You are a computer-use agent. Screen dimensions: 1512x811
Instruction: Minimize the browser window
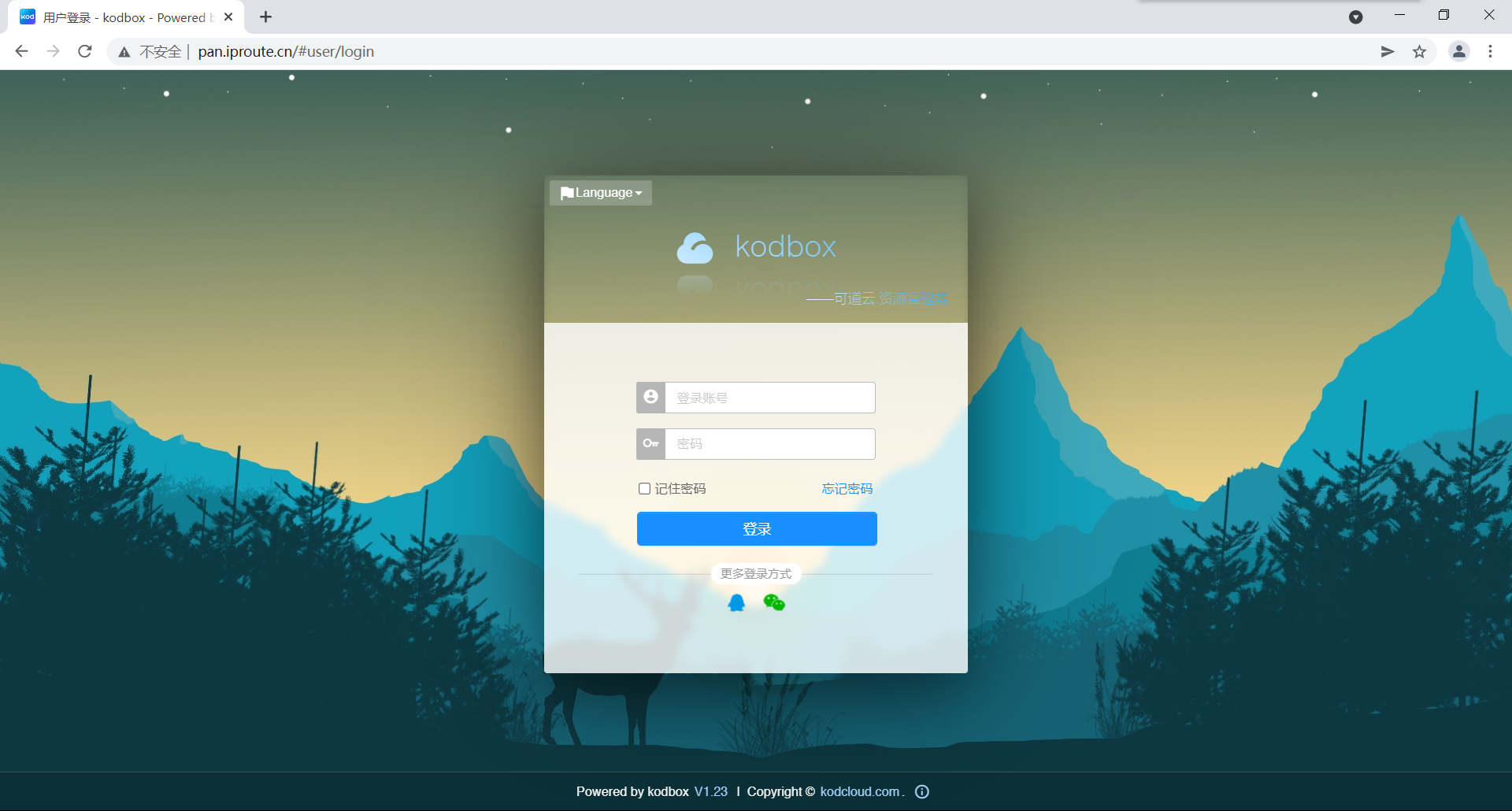[1399, 16]
